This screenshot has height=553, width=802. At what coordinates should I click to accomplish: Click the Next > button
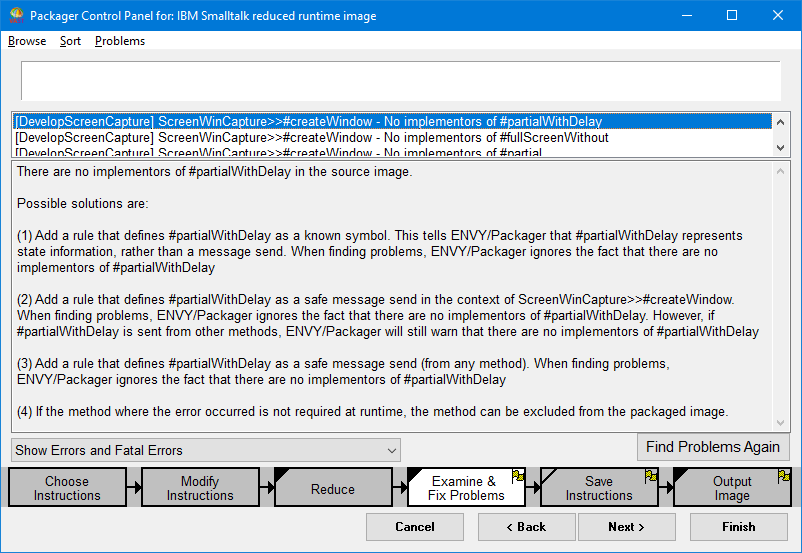[626, 527]
